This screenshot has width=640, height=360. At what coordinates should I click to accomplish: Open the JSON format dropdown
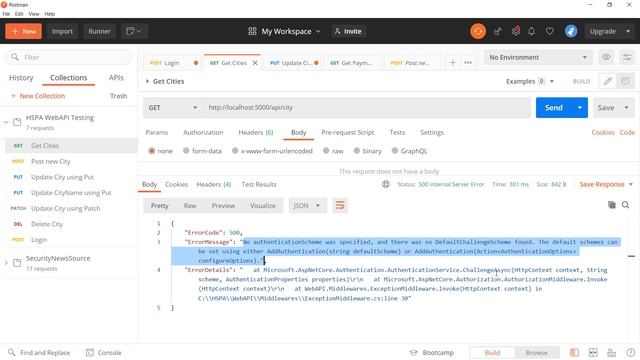point(307,205)
